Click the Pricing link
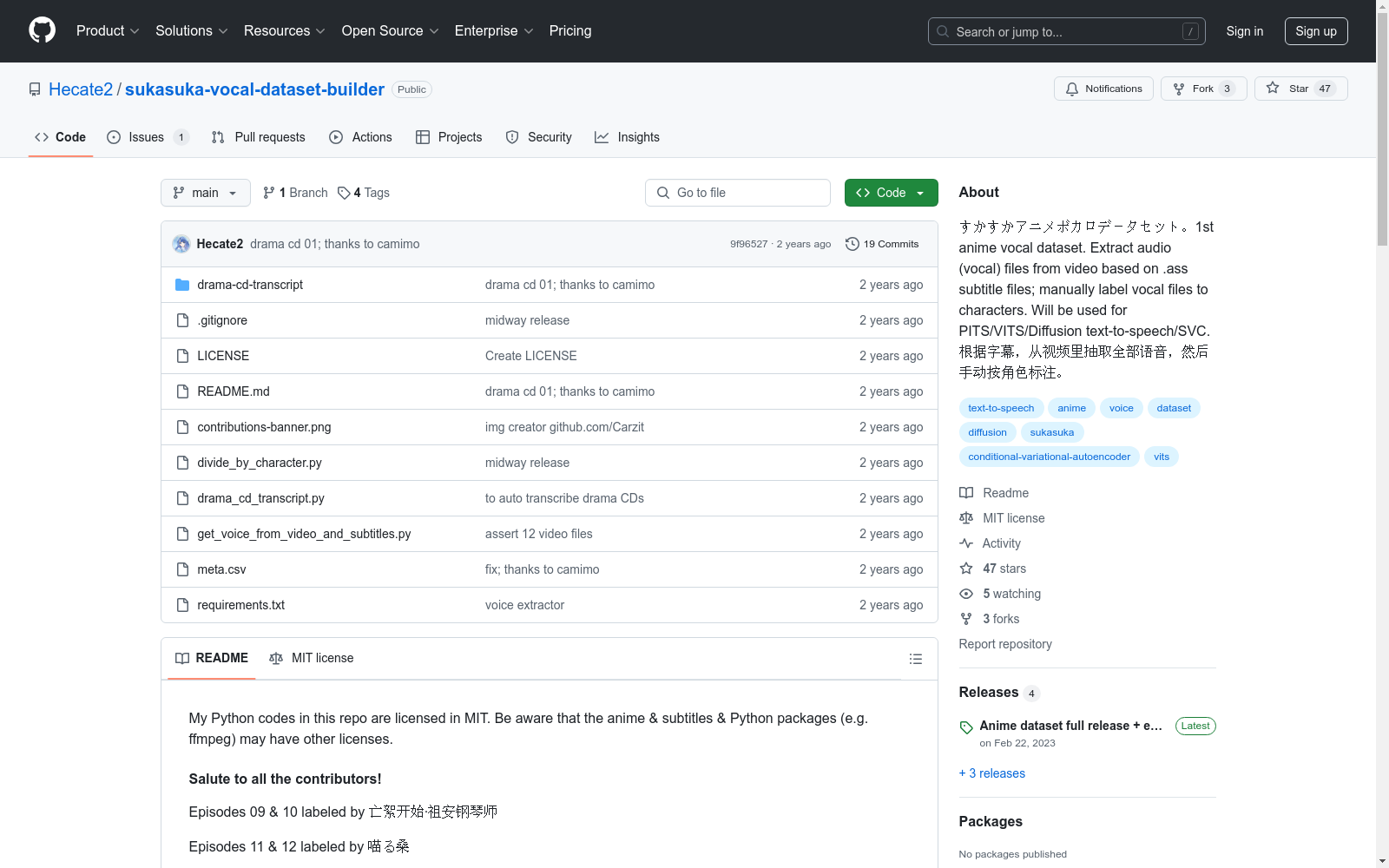 570,30
